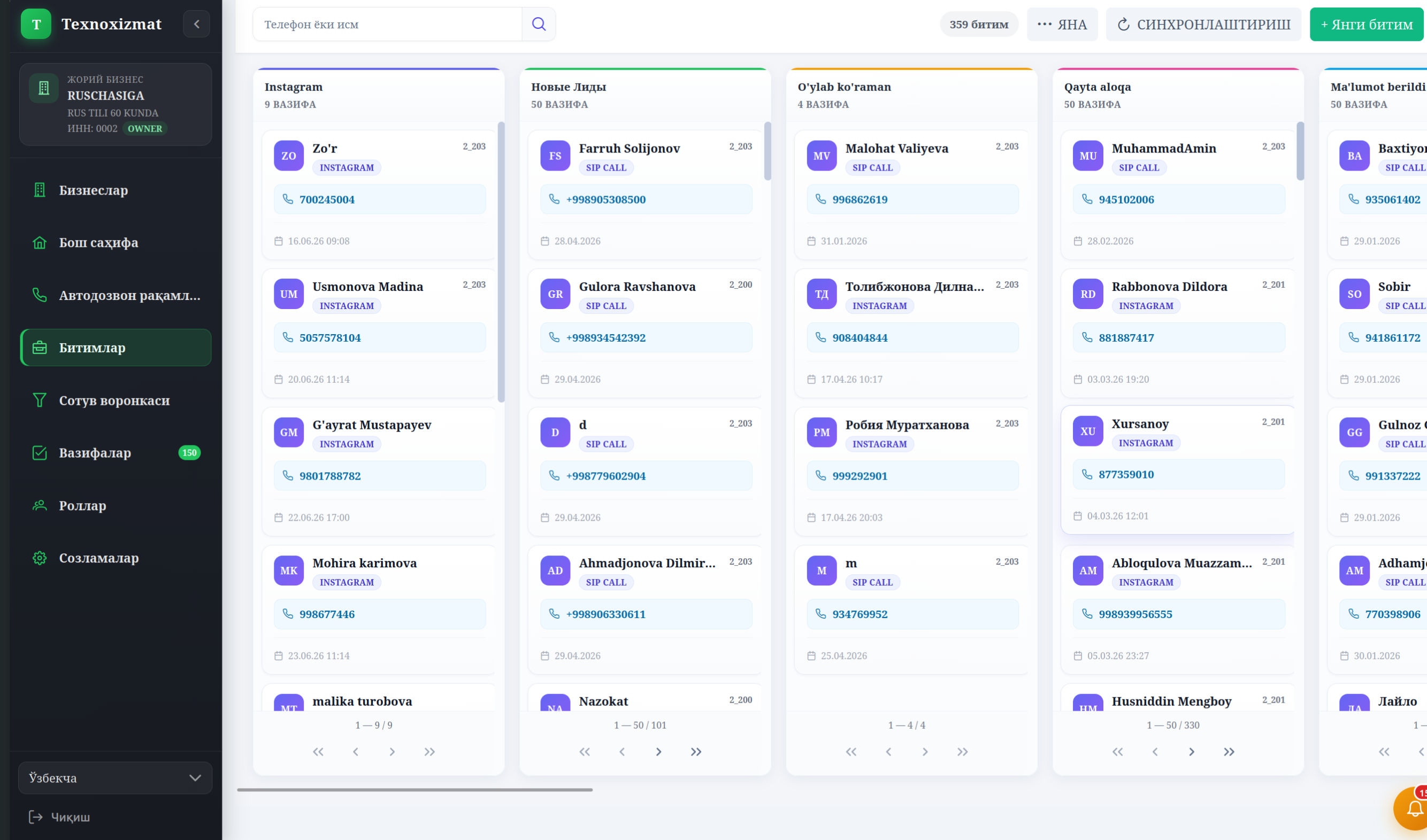Jump to last page in Новые Лиды

pyautogui.click(x=696, y=752)
